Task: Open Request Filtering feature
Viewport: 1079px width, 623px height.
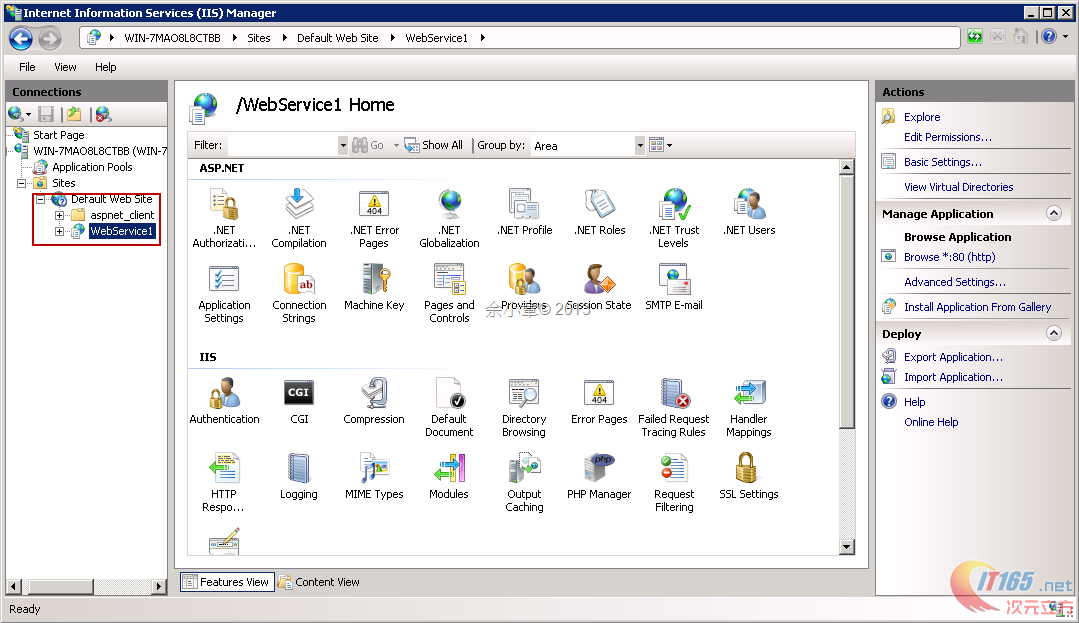Action: 674,482
